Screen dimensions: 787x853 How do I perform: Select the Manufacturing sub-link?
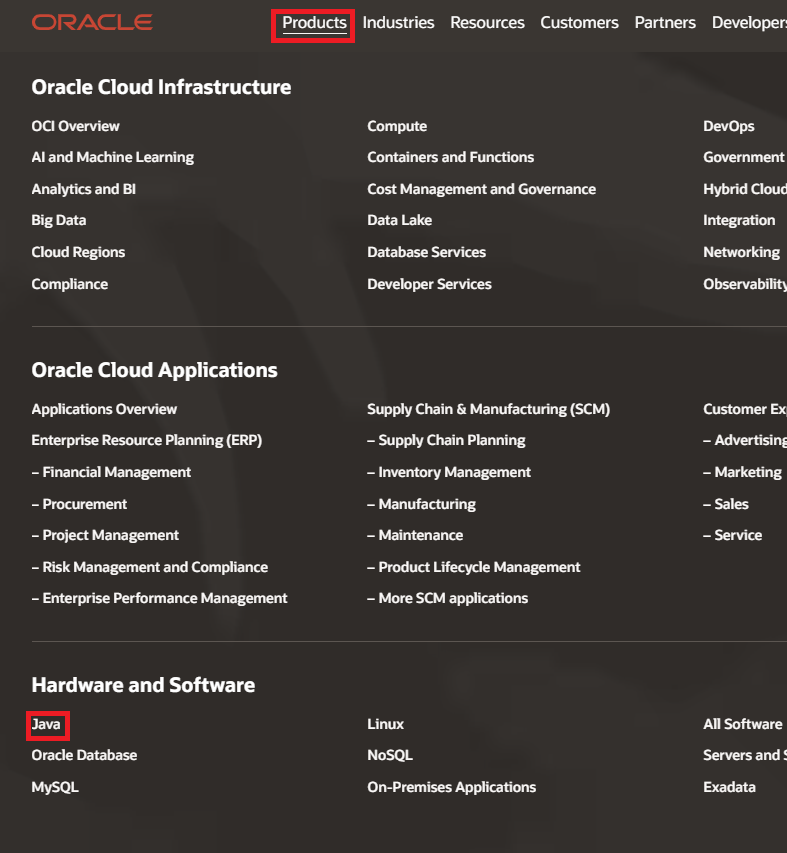(x=422, y=504)
